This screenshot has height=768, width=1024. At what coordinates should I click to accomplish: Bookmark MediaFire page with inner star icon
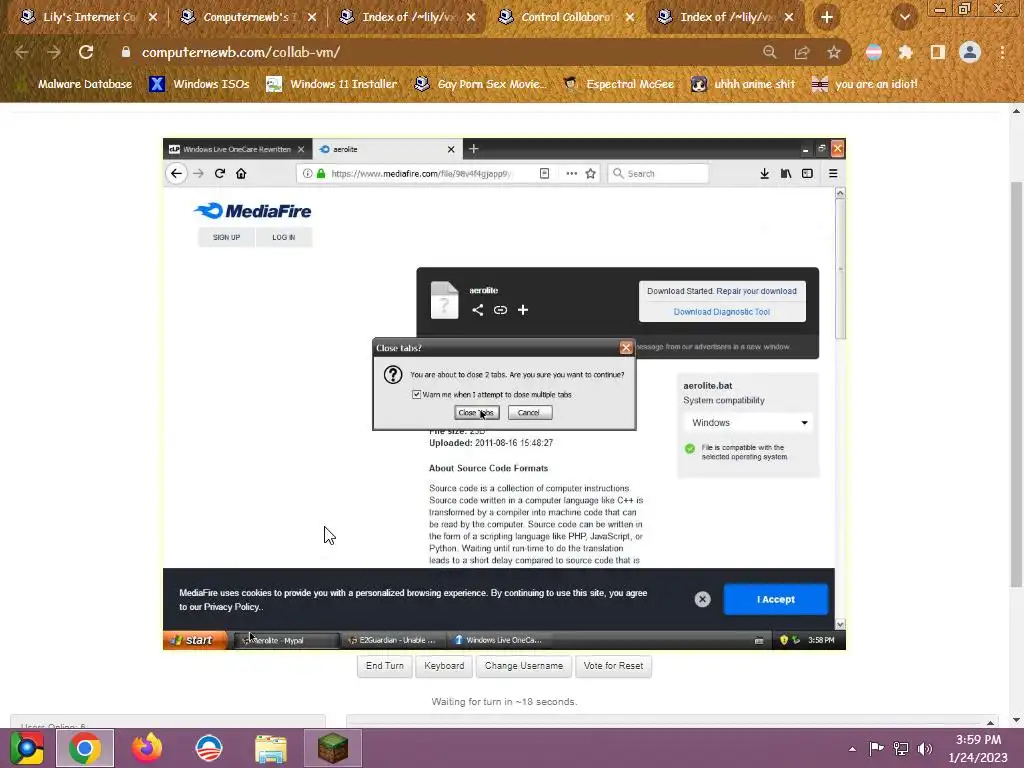(590, 173)
